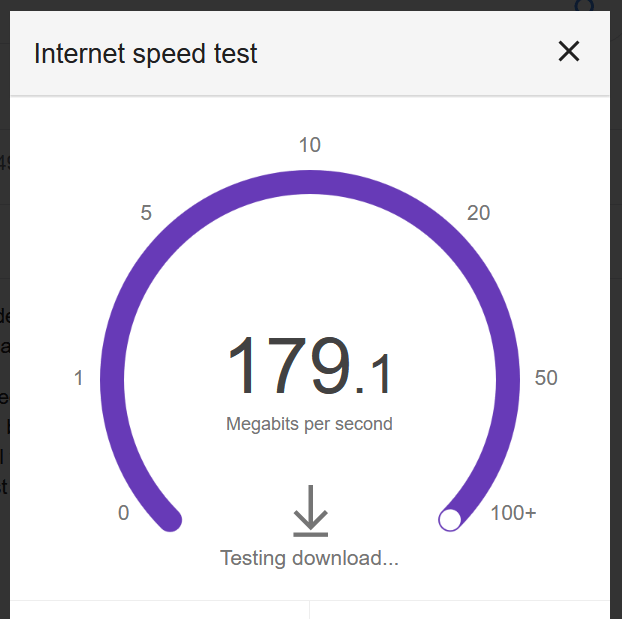Click the 0 gauge scale label
This screenshot has width=622, height=619.
[123, 513]
